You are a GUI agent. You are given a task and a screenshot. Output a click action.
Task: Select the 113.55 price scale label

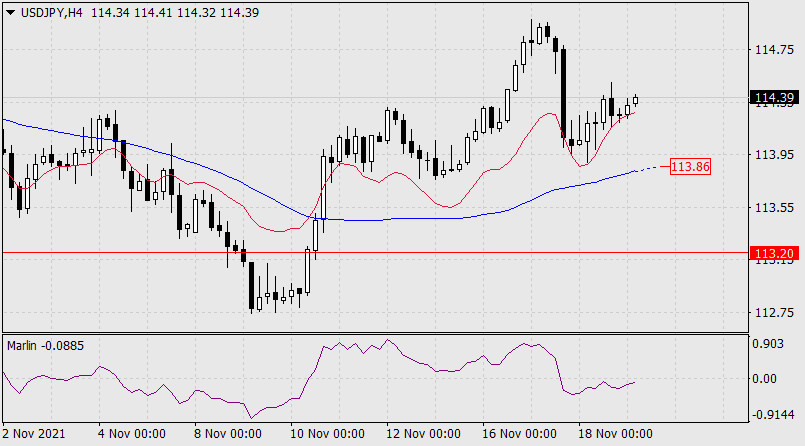774,208
